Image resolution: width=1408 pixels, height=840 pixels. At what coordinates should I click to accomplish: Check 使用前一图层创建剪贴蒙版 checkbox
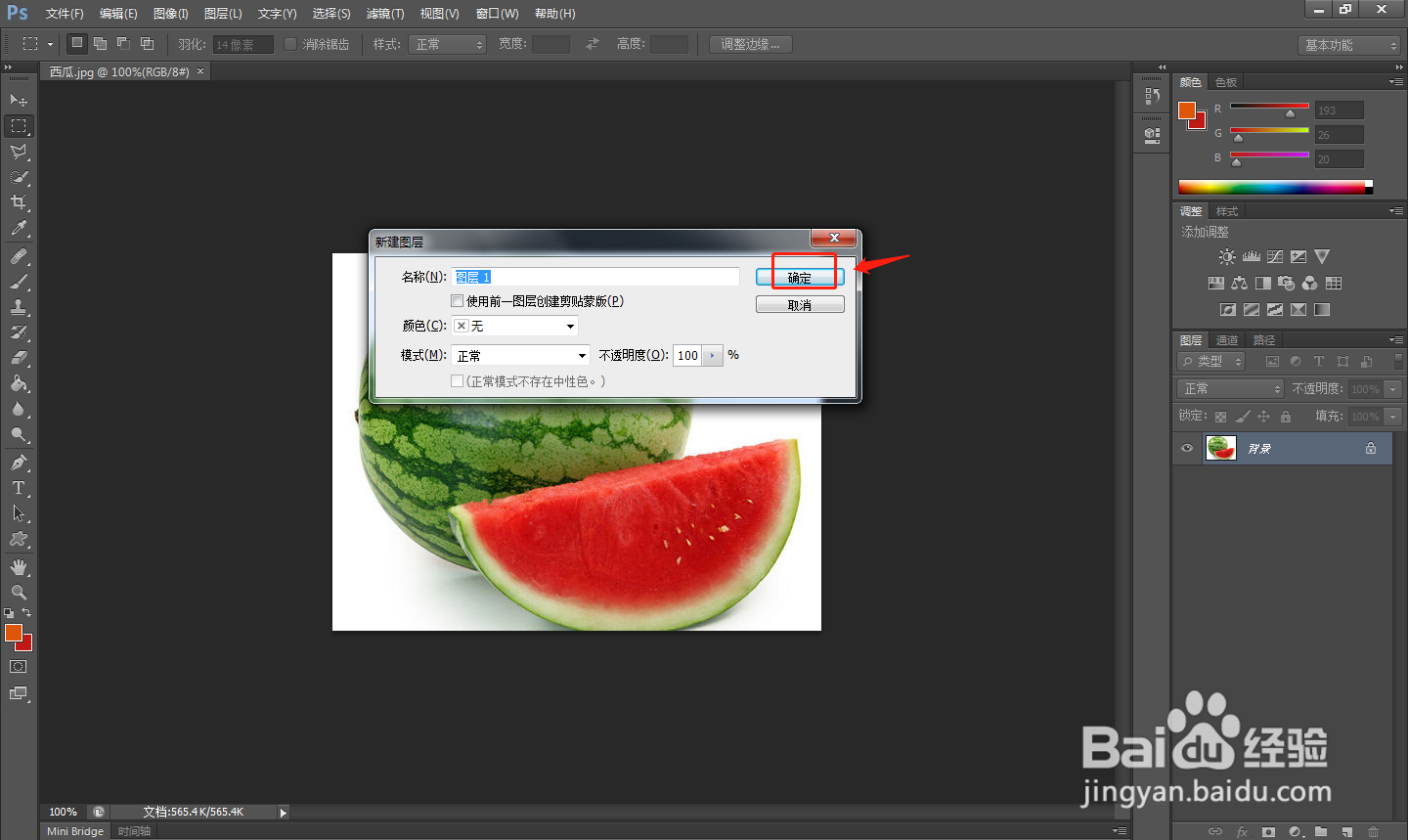tap(457, 301)
